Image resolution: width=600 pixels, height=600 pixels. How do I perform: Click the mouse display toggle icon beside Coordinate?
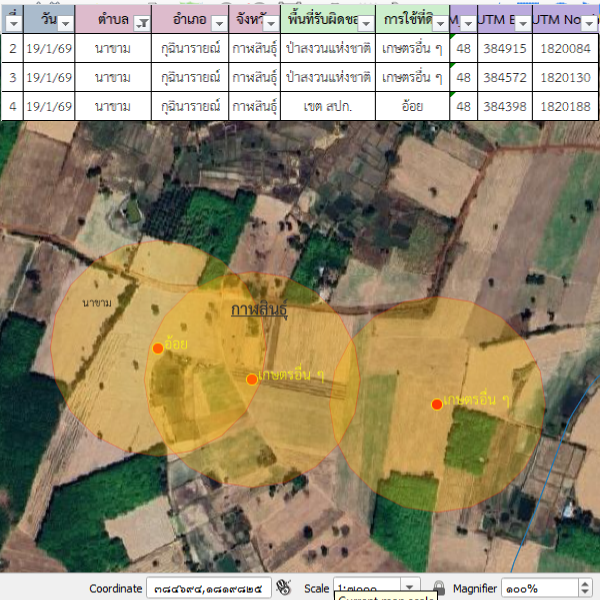coord(285,588)
